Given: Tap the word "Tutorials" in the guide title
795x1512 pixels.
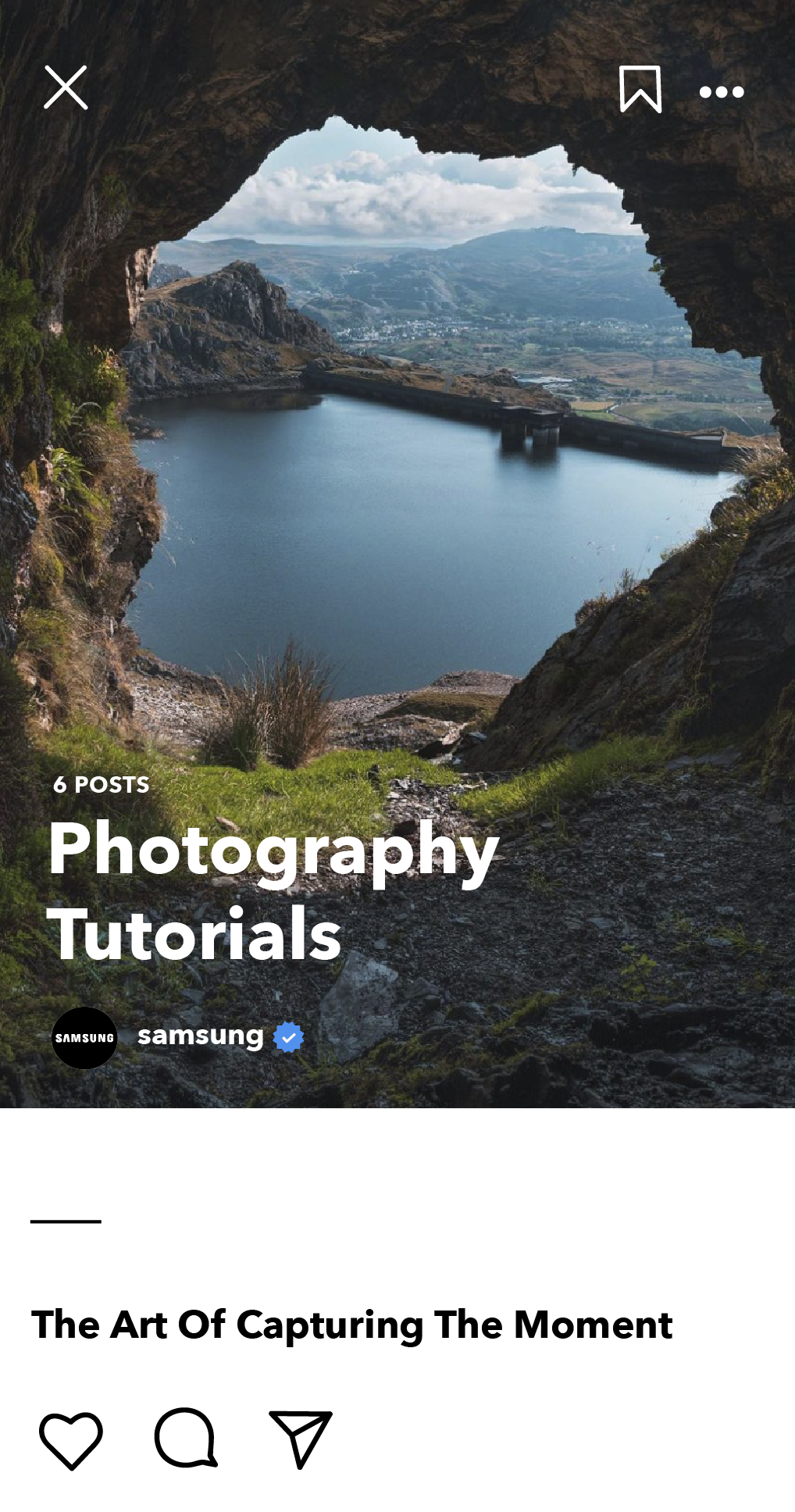Looking at the screenshot, I should 194,933.
